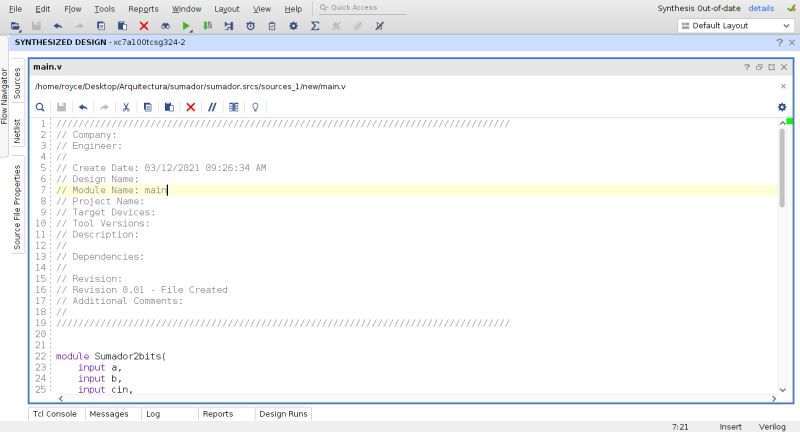This screenshot has height=432, width=800.
Task: Open Find binoculars icon
Action: (x=165, y=26)
